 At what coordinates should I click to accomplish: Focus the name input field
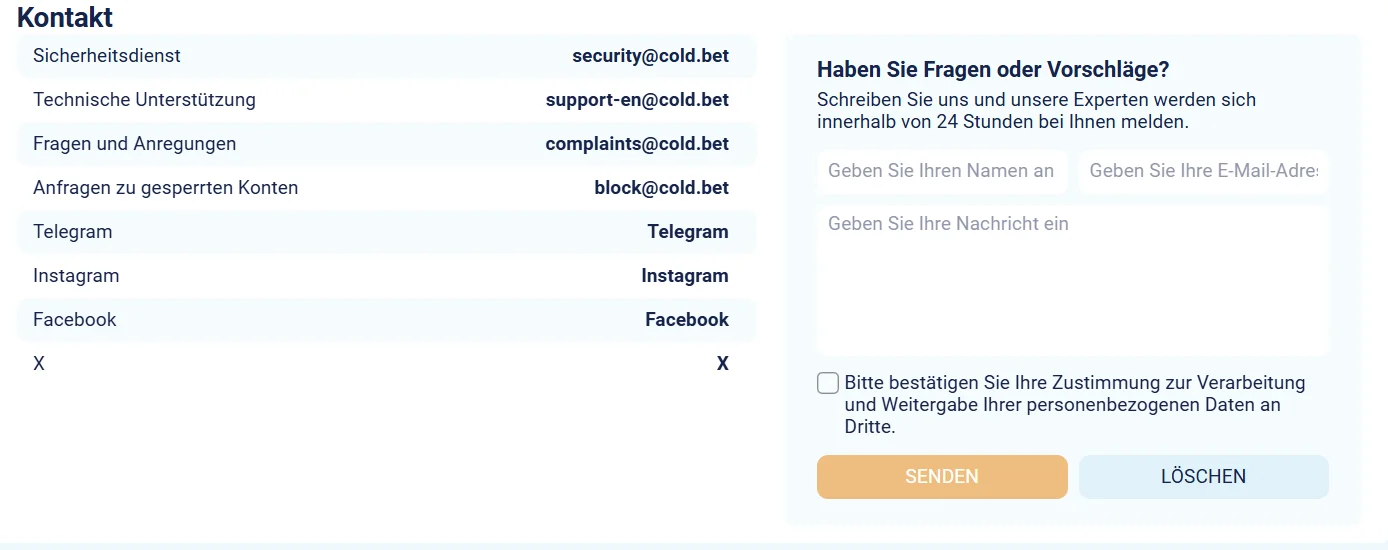(x=942, y=171)
